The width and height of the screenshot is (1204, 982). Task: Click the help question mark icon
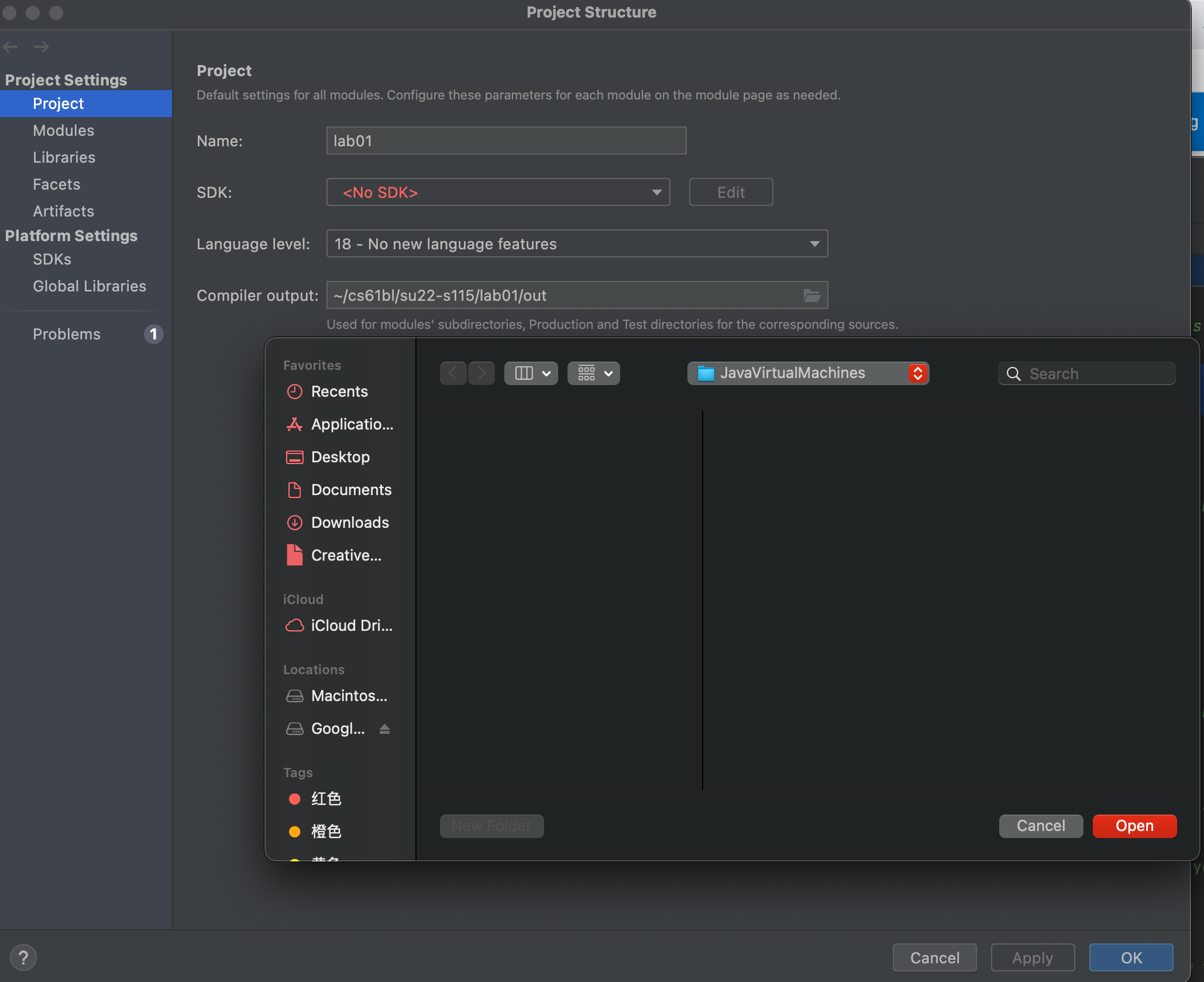(23, 958)
